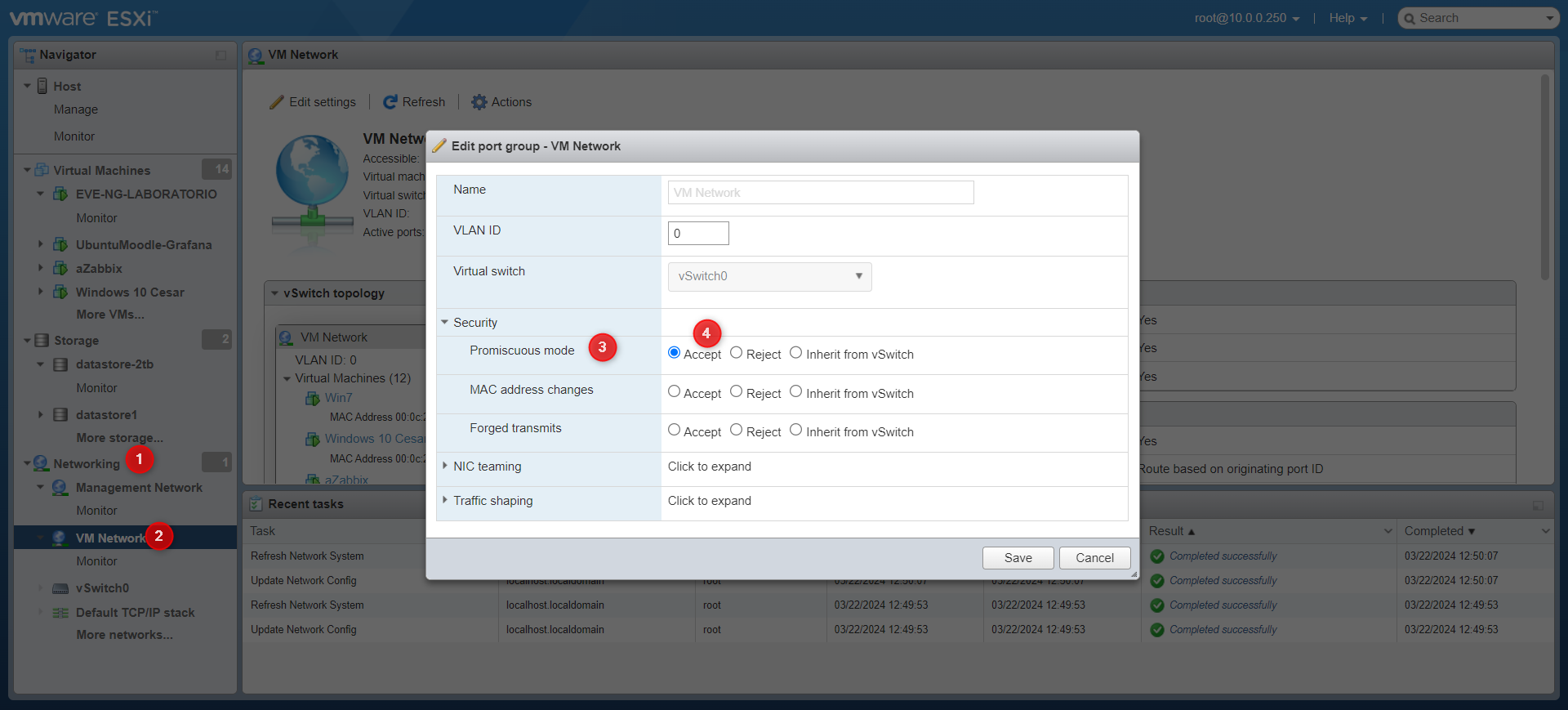Select Reject for Promiscuous mode
The height and width of the screenshot is (710, 1568).
click(x=737, y=353)
